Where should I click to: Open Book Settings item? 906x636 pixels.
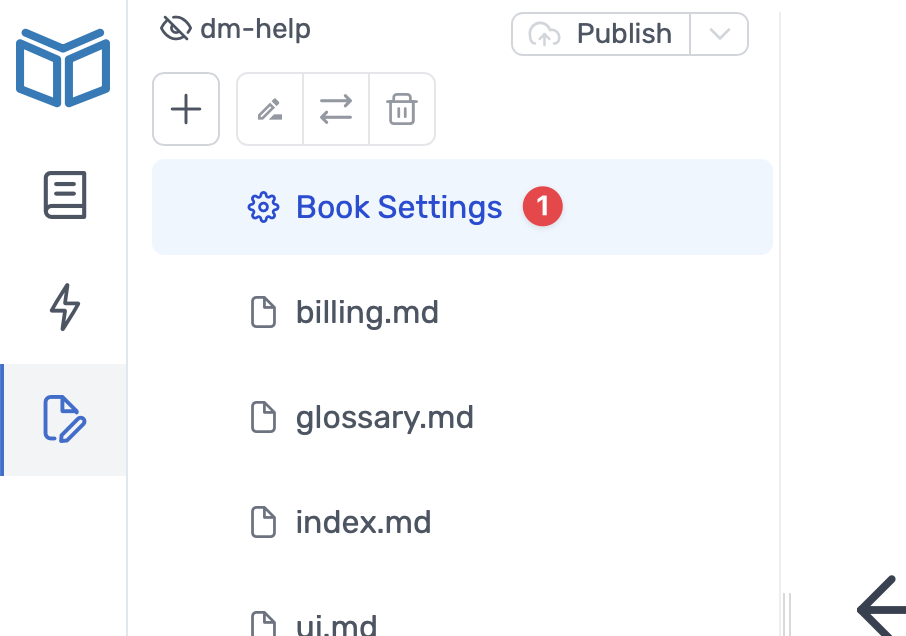tap(462, 207)
